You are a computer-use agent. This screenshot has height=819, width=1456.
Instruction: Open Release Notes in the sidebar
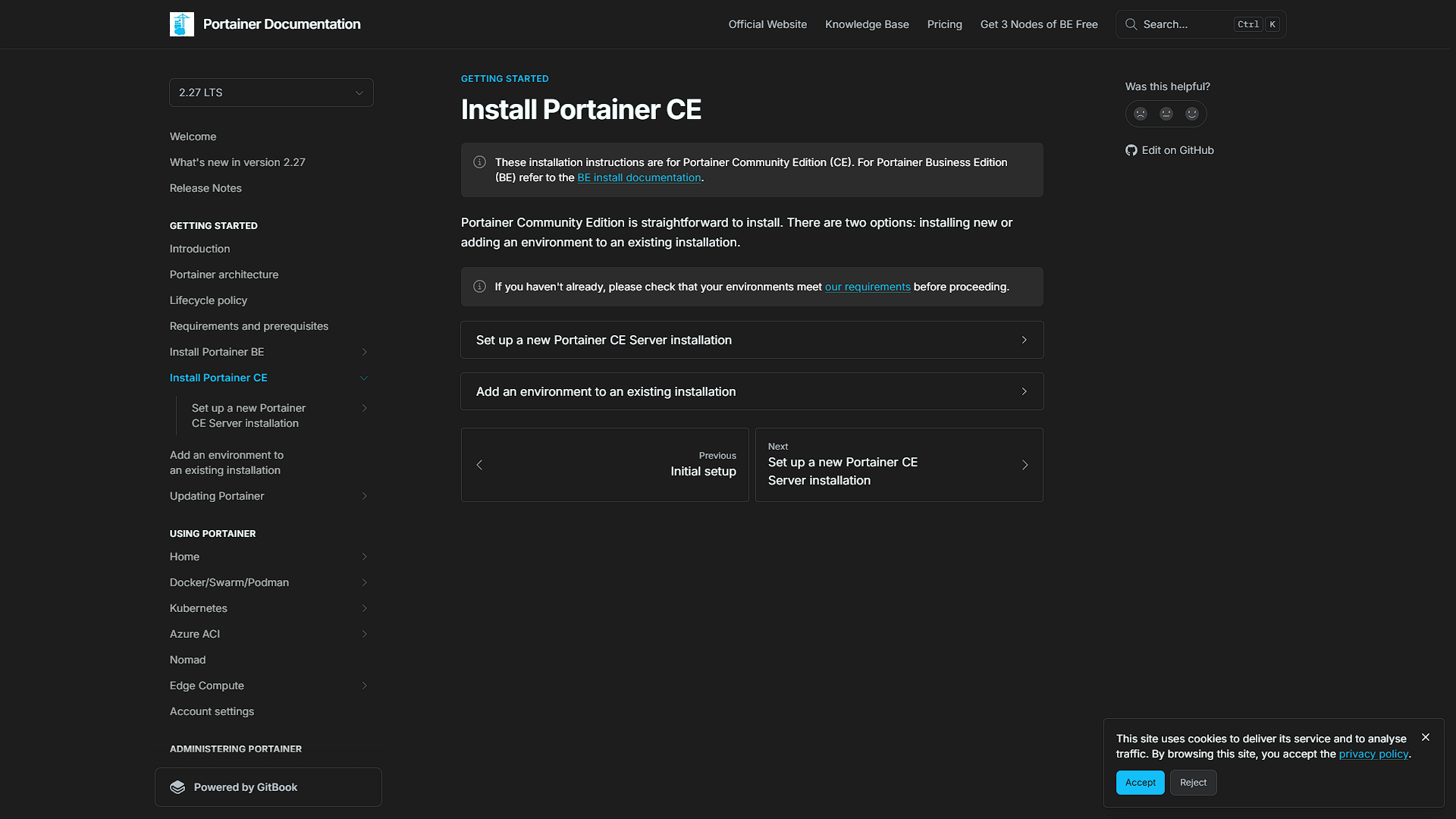tap(206, 188)
